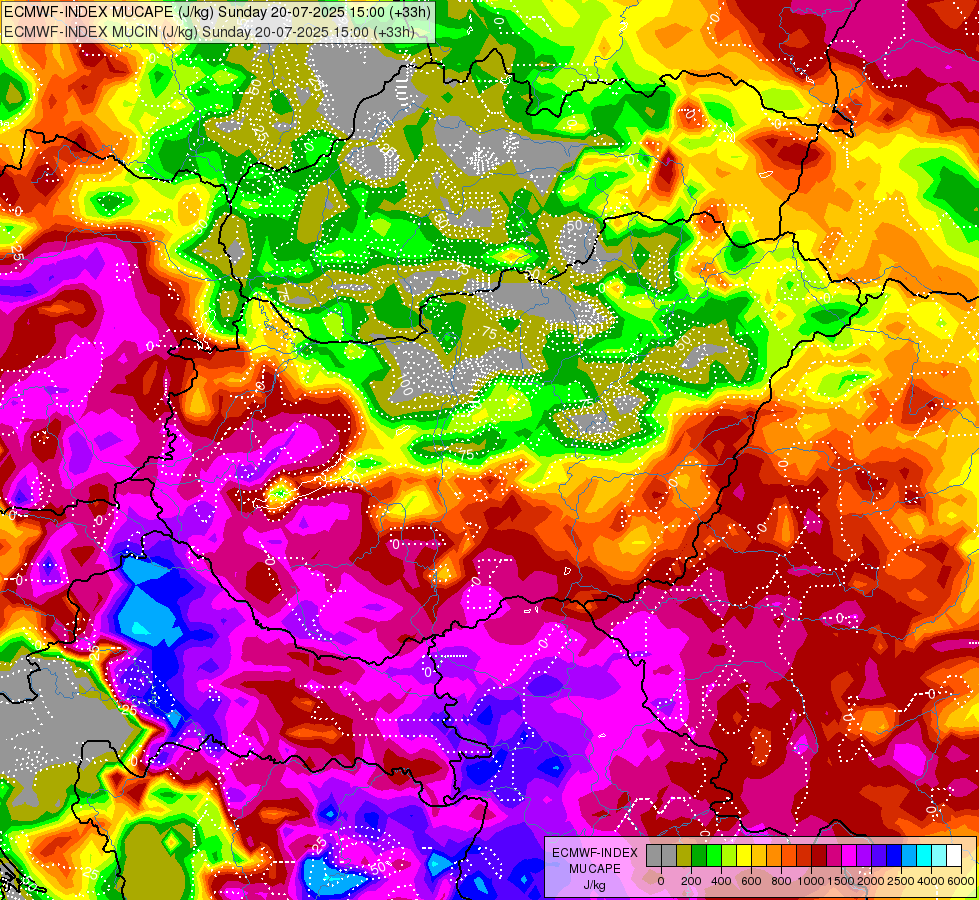Click the sky blue swatch after 2500
The width and height of the screenshot is (979, 900).
pyautogui.click(x=910, y=856)
